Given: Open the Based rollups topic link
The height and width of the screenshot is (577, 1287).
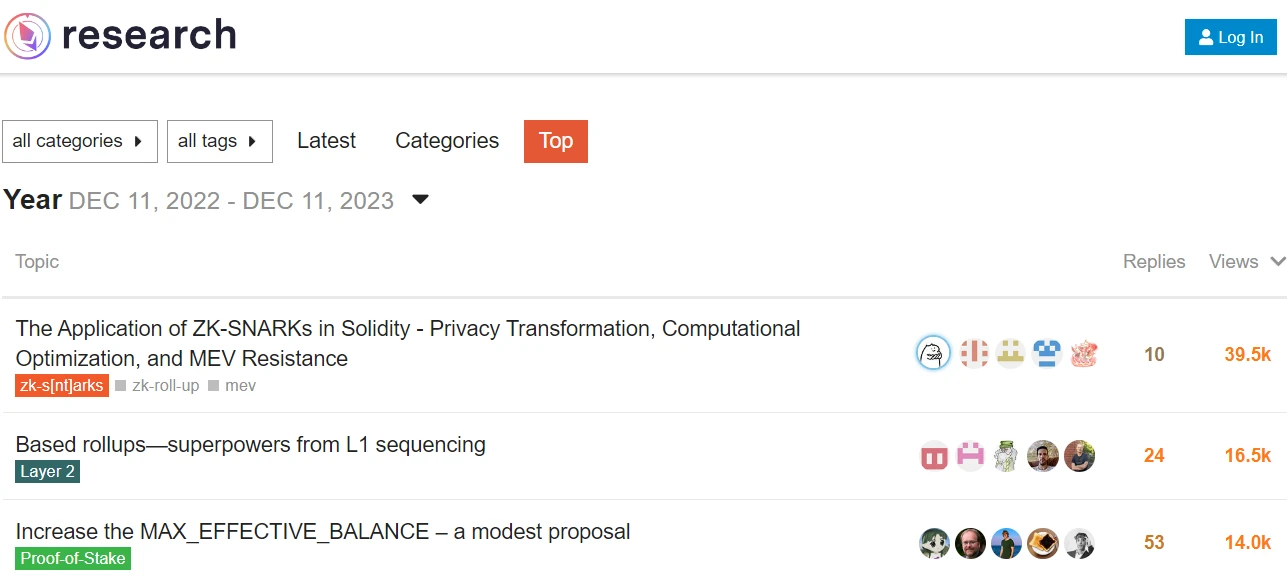Looking at the screenshot, I should (251, 445).
